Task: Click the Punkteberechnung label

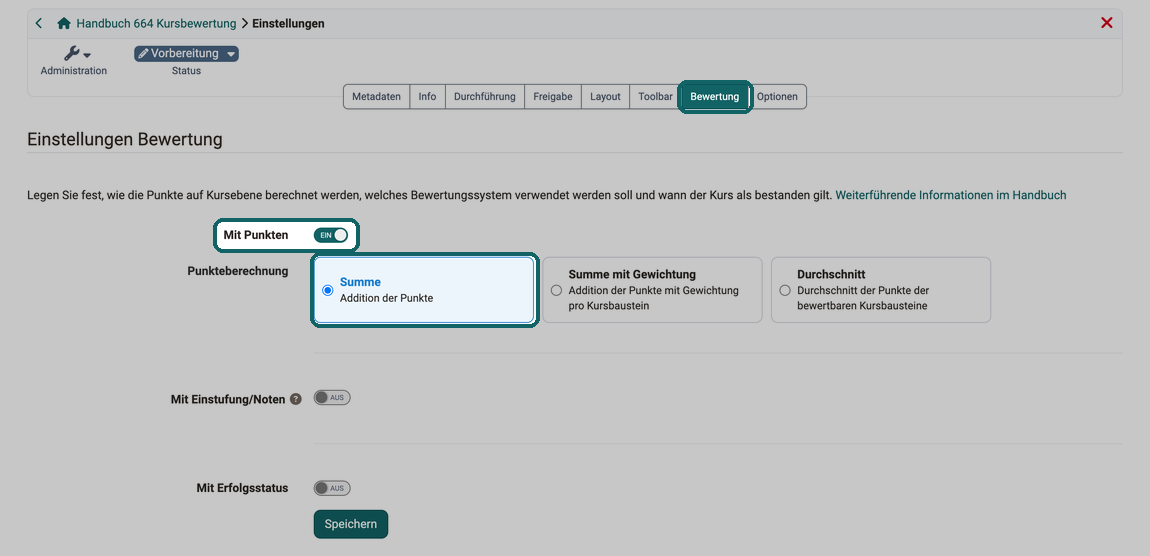Action: pyautogui.click(x=238, y=271)
